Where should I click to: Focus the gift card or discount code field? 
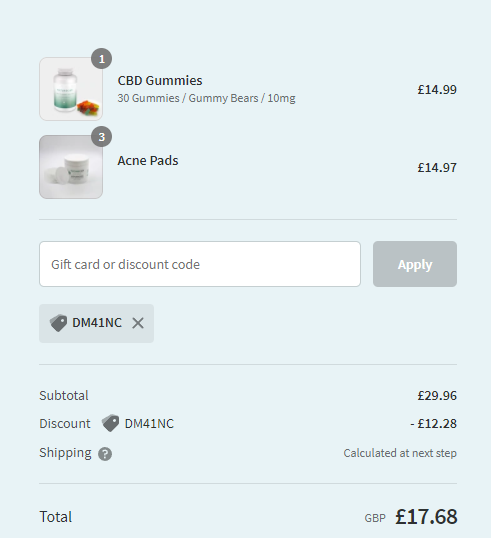coord(200,264)
